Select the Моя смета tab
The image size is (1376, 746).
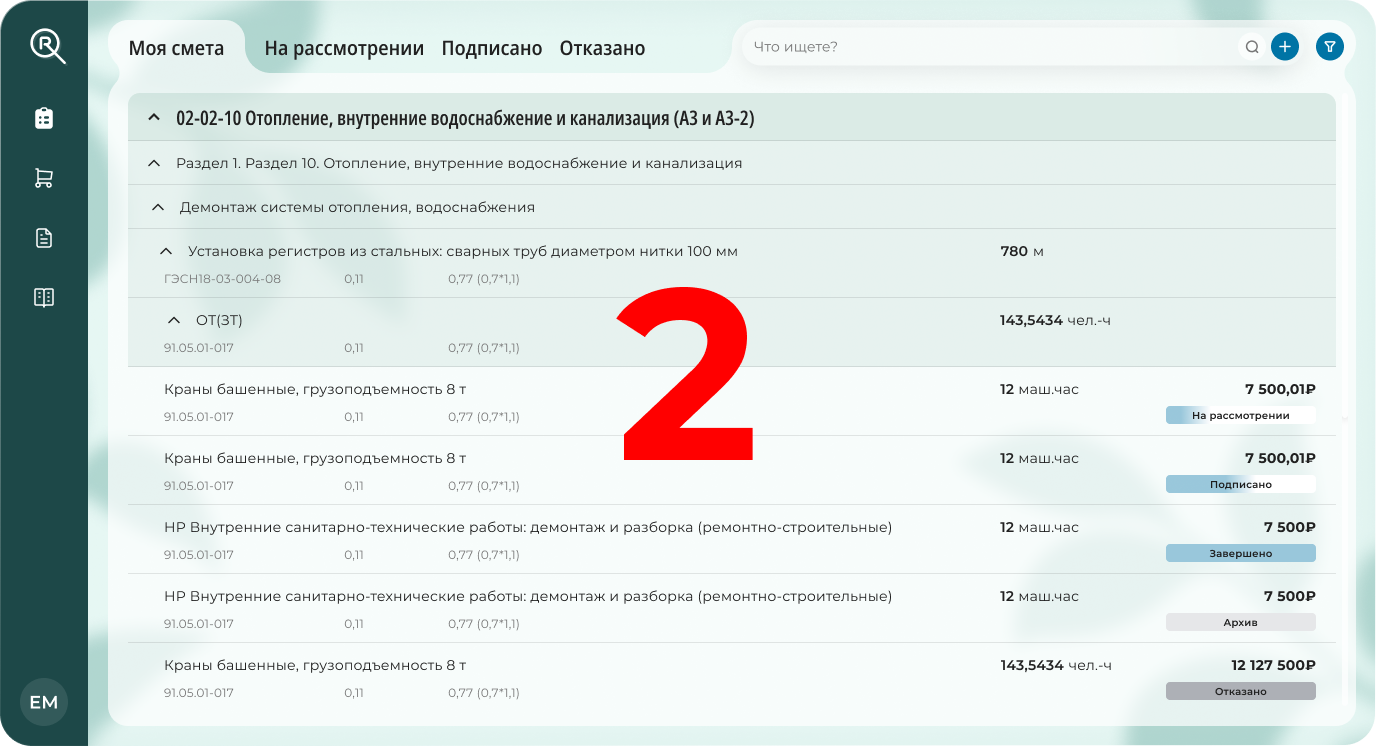pos(178,46)
